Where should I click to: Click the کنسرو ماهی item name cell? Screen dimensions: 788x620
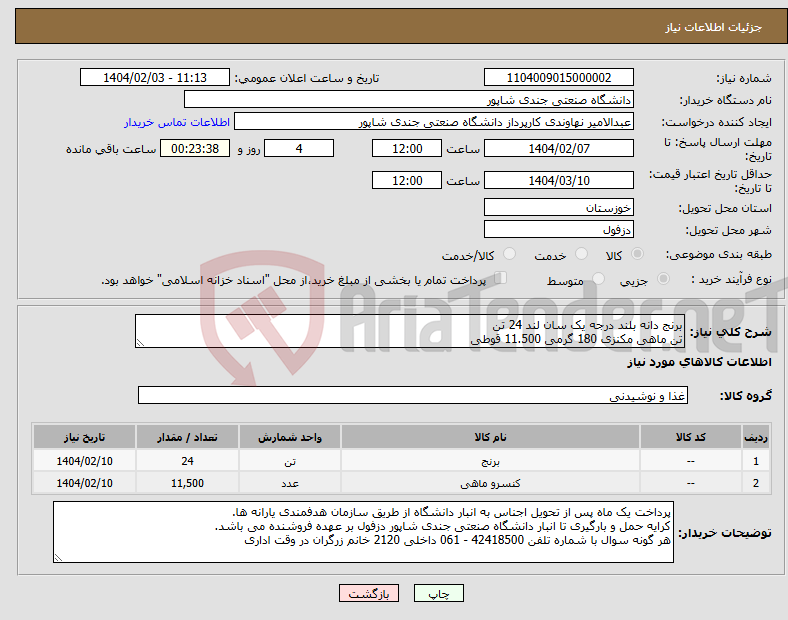tap(490, 483)
